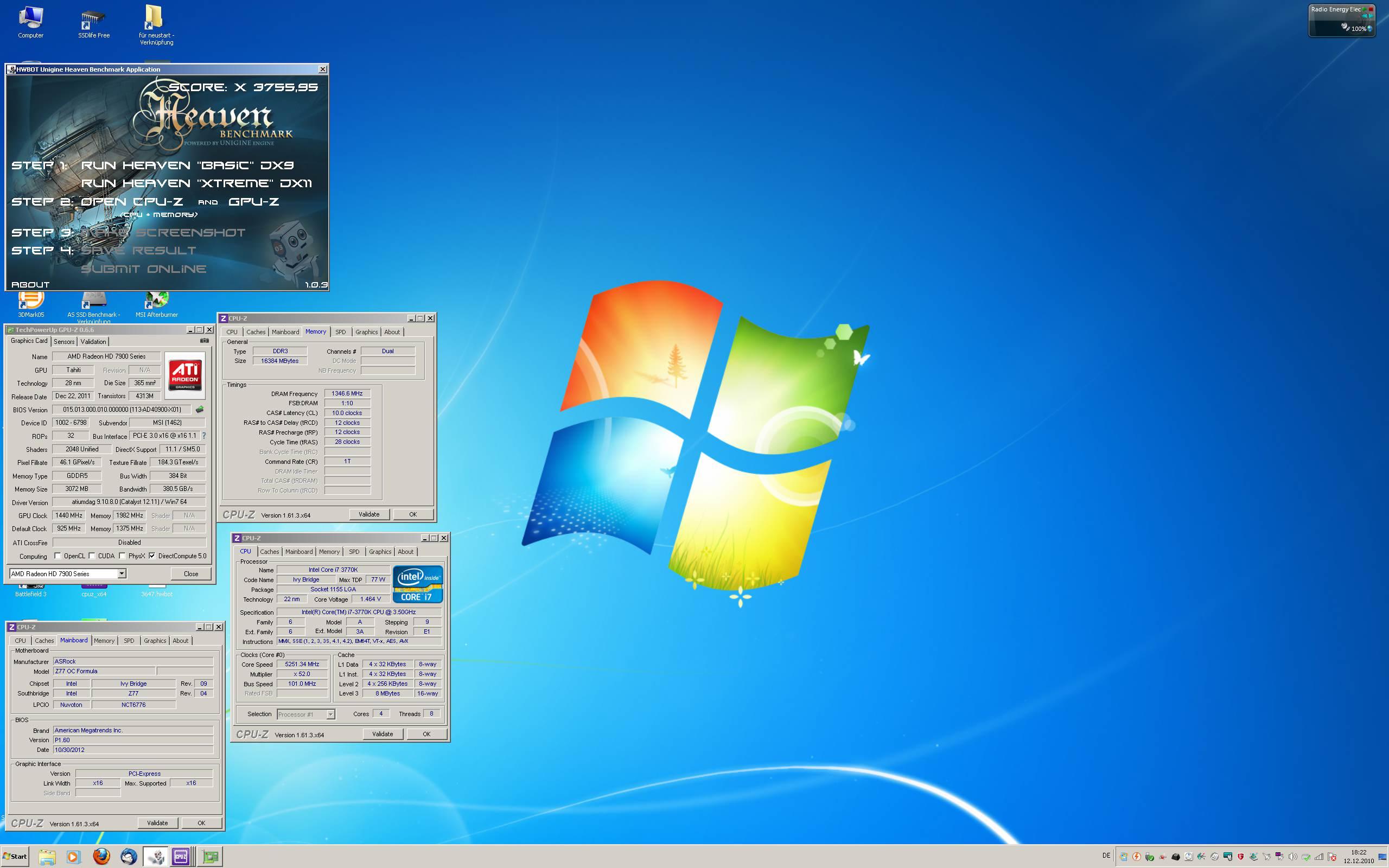This screenshot has height=868, width=1389.
Task: Click Save Result in Heaven app
Action: point(138,250)
